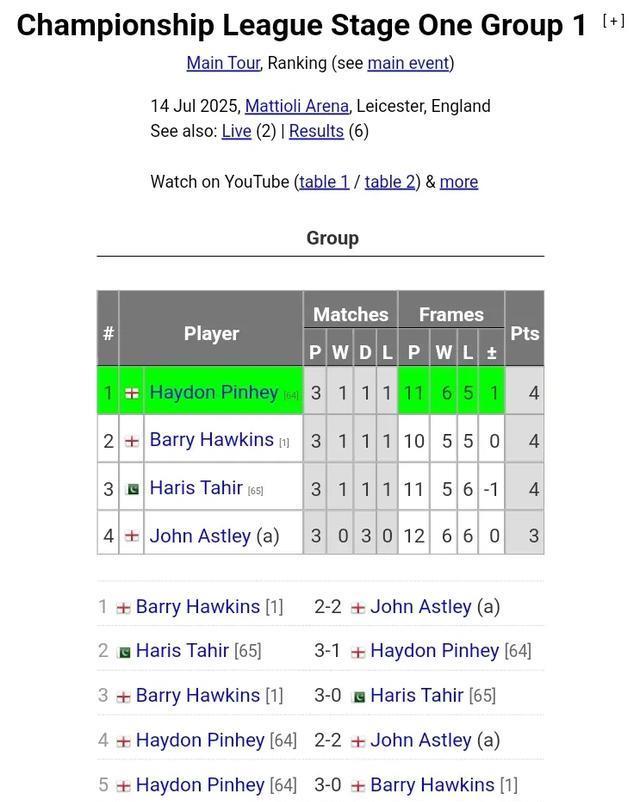Image resolution: width=640 pixels, height=802 pixels.
Task: Open John Astley profile in standings table
Action: [x=201, y=536]
